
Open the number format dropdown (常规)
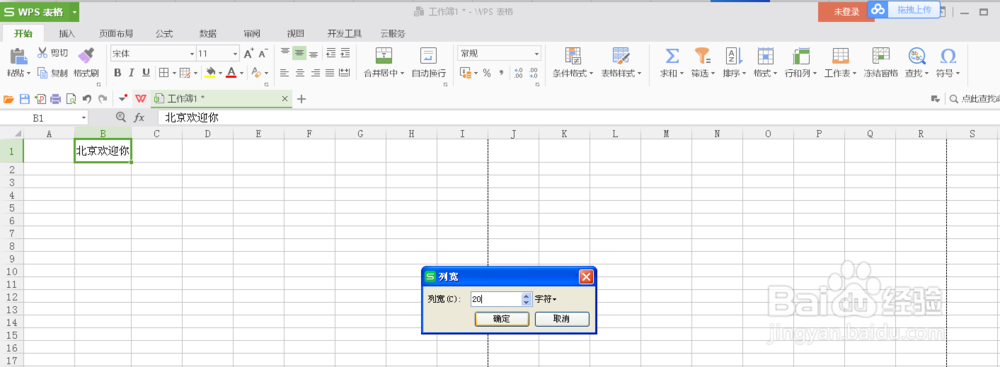536,54
